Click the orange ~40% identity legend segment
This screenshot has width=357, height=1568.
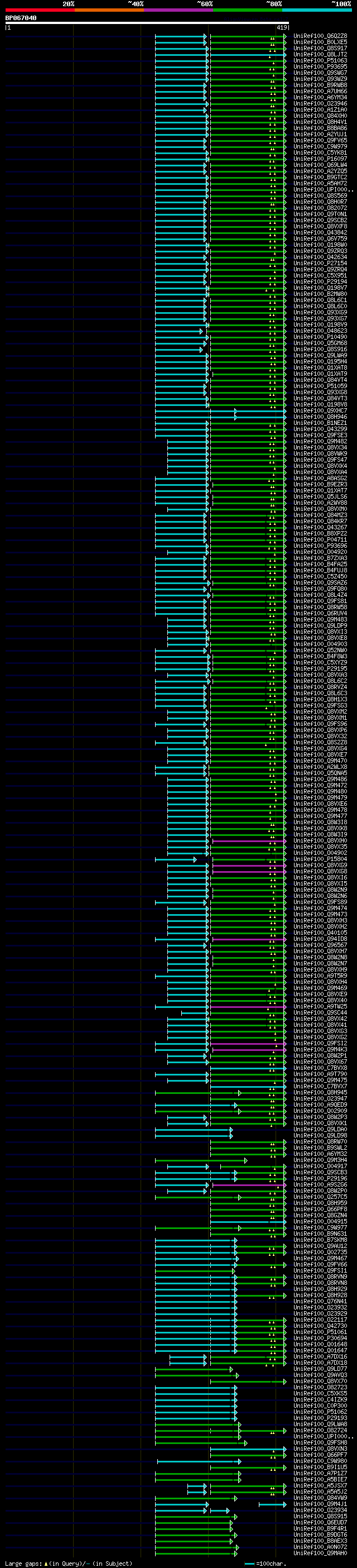(x=109, y=9)
